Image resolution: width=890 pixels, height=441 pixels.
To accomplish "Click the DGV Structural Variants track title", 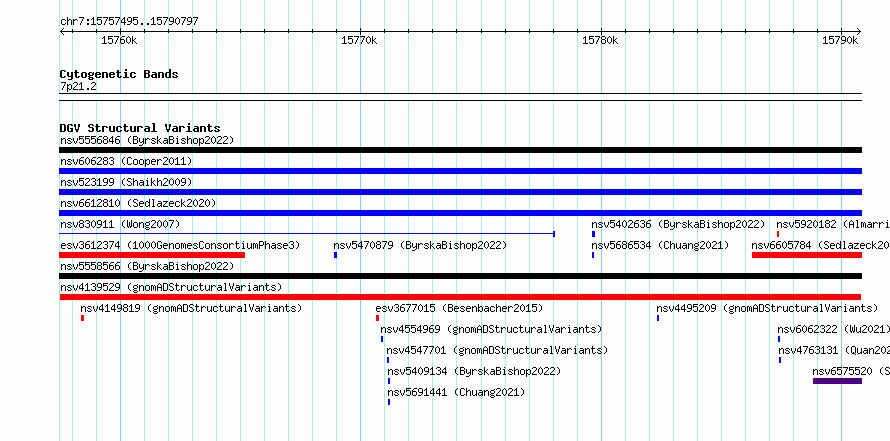I will tap(140, 128).
